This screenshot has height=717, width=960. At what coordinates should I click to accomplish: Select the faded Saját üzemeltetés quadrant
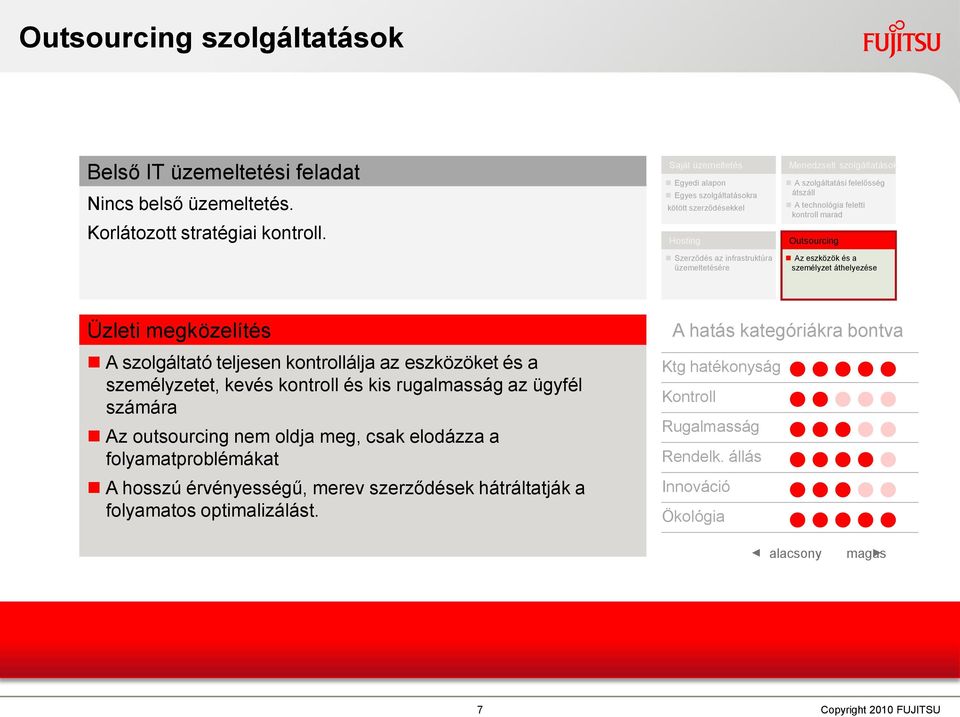click(718, 190)
